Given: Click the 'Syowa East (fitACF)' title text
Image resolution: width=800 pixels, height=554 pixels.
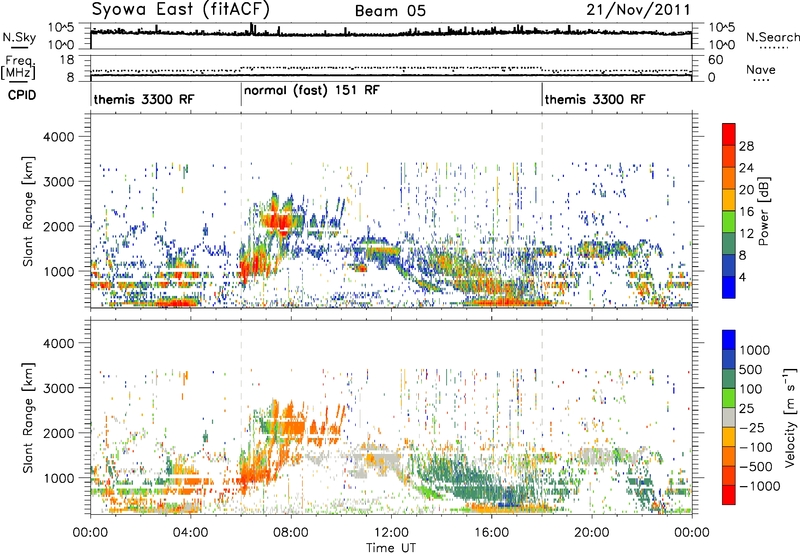Looking at the screenshot, I should pos(181,9).
